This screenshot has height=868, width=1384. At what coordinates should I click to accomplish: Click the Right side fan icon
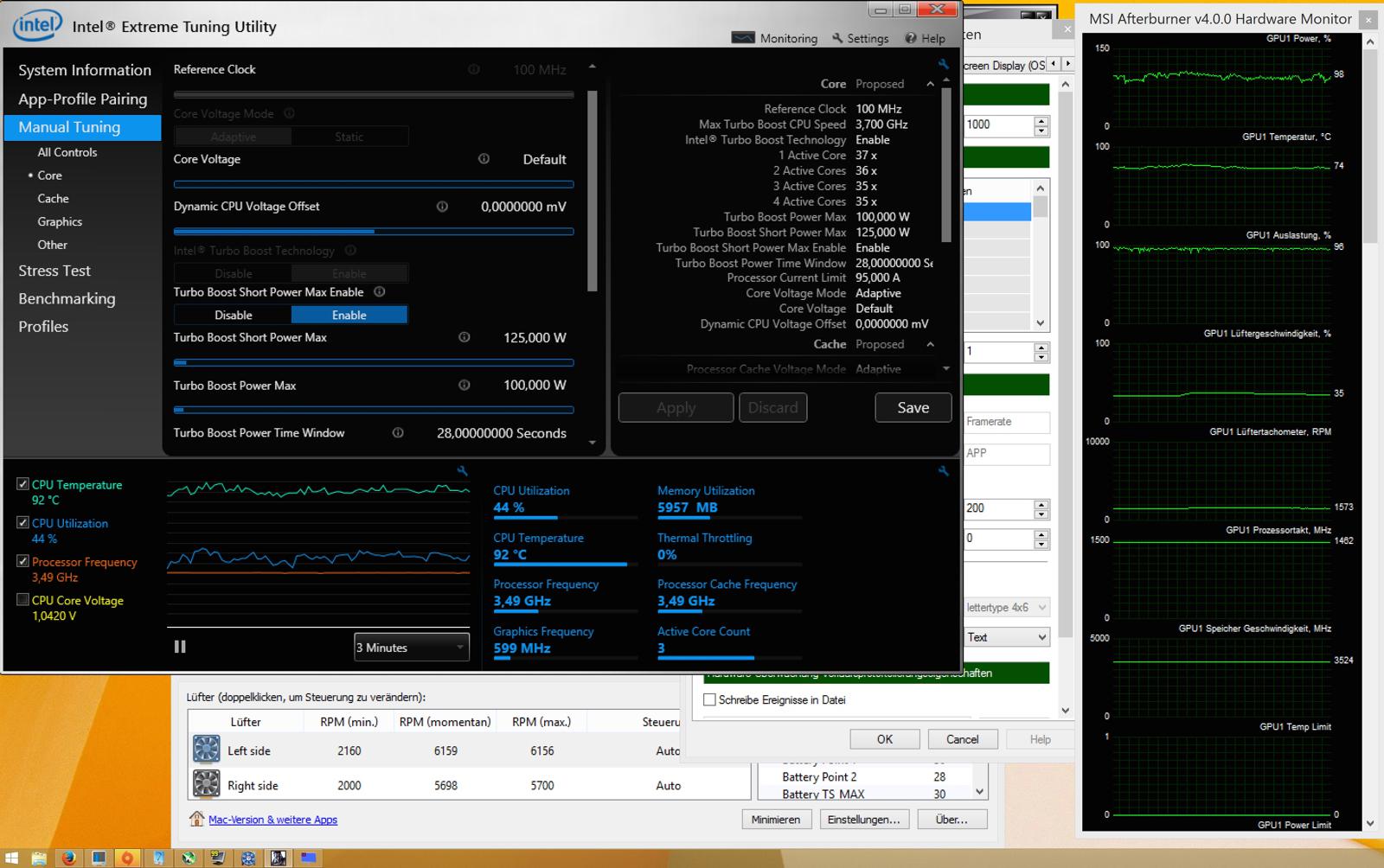pos(206,783)
